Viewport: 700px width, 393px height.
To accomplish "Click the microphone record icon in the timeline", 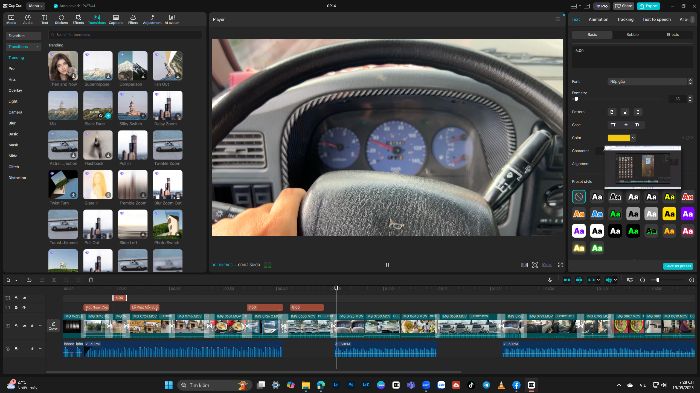I will 550,280.
